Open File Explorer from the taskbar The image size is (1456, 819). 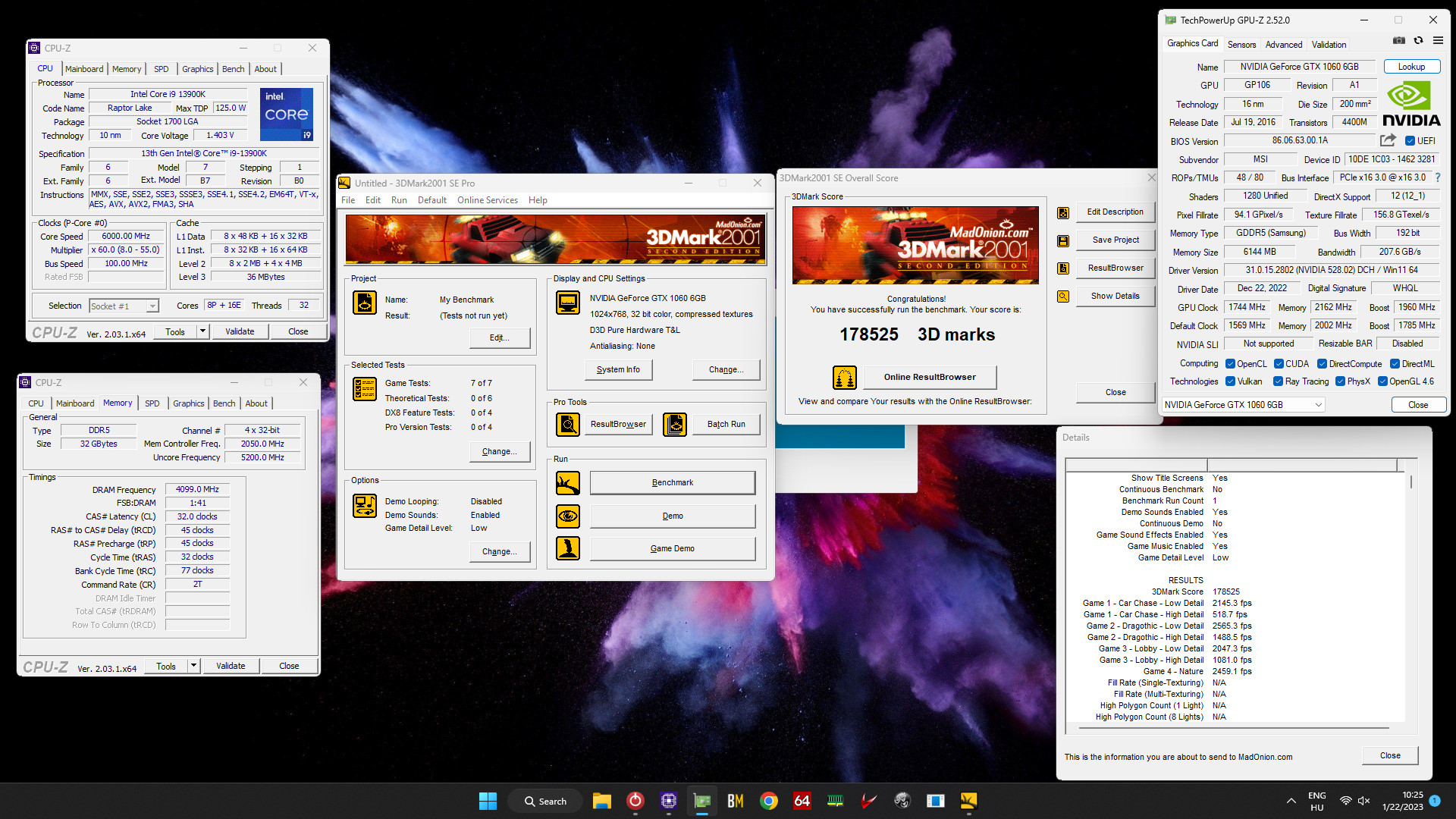pyautogui.click(x=602, y=801)
